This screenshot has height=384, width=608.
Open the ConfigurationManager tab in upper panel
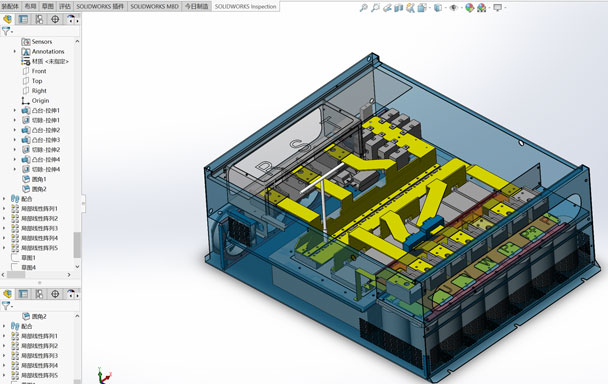[x=39, y=19]
